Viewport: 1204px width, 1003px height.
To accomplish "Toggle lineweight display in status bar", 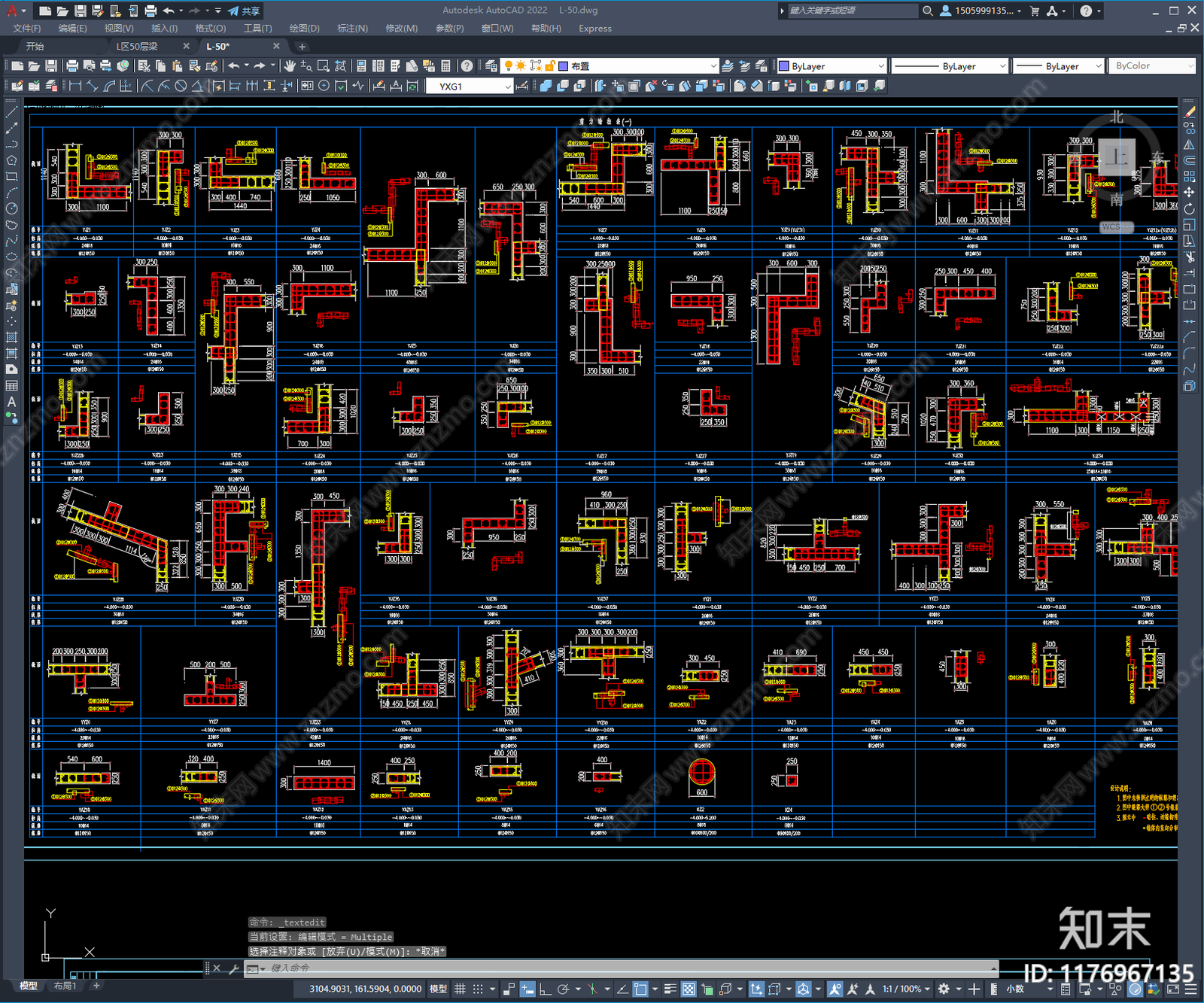I will click(670, 989).
